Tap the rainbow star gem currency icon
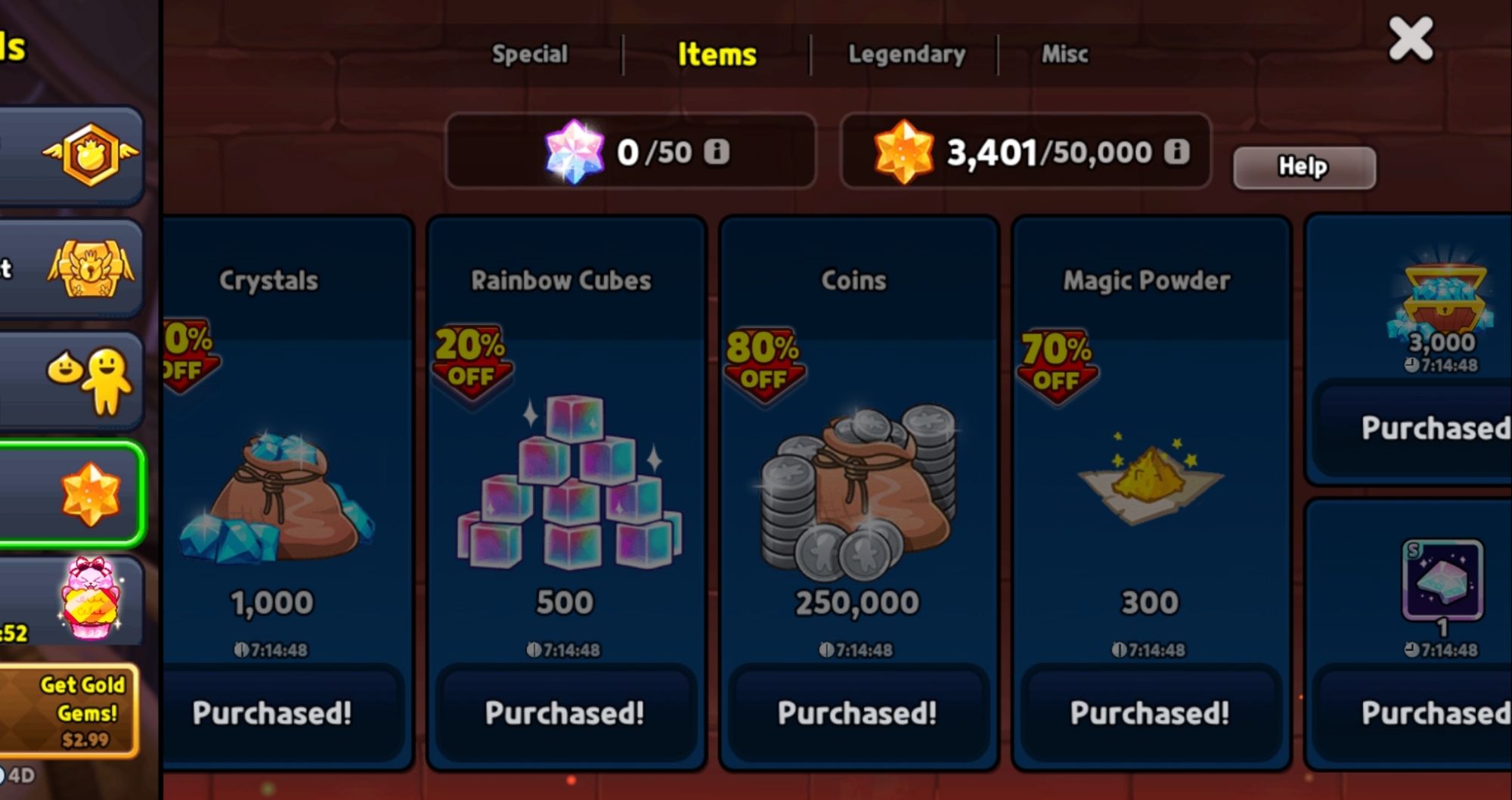 (575, 152)
